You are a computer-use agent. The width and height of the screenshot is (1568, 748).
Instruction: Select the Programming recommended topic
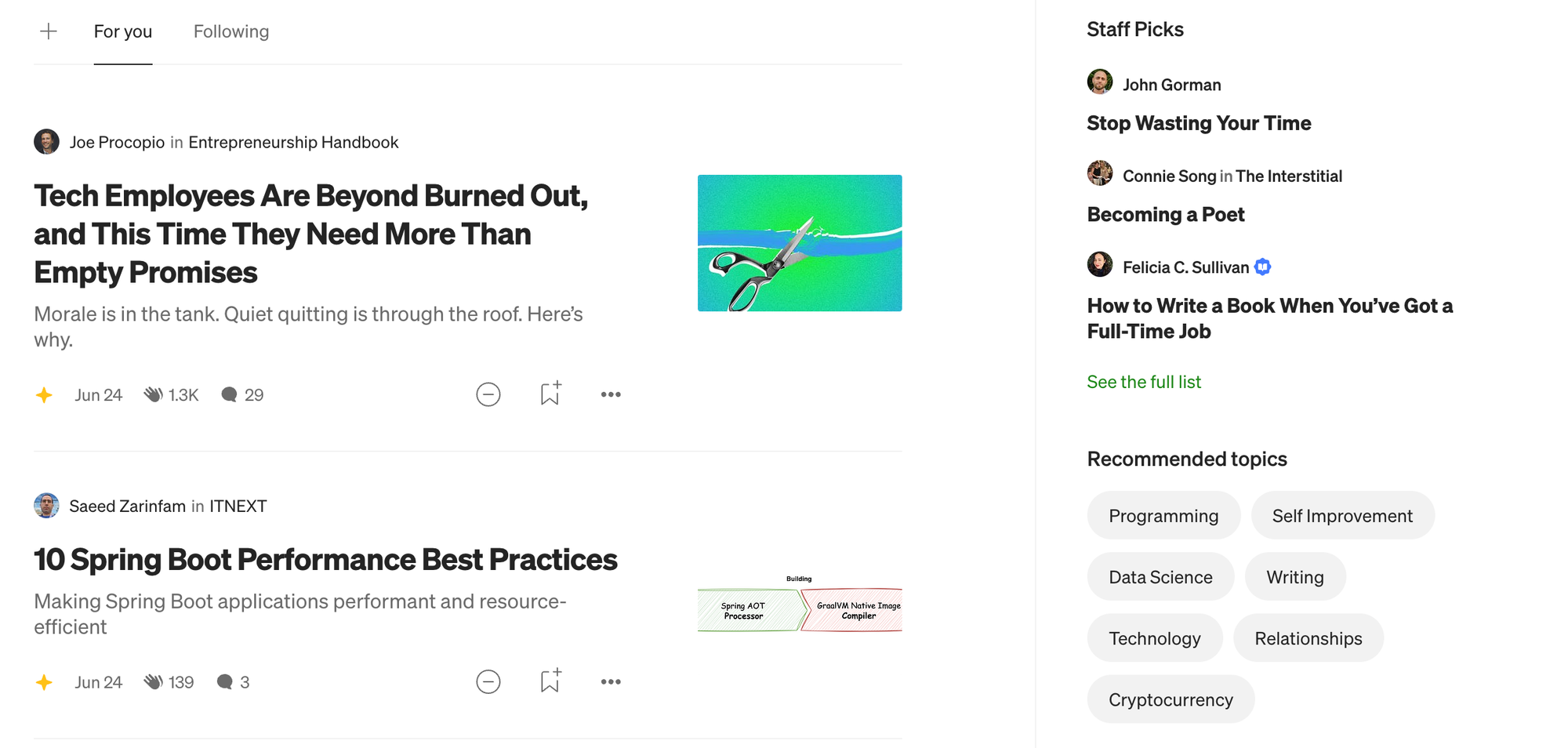pyautogui.click(x=1163, y=515)
